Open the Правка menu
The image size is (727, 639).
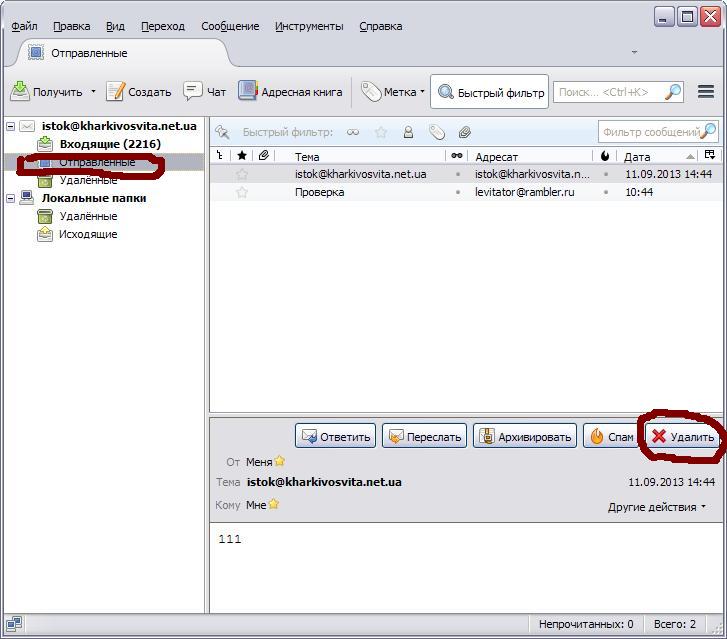pyautogui.click(x=71, y=26)
